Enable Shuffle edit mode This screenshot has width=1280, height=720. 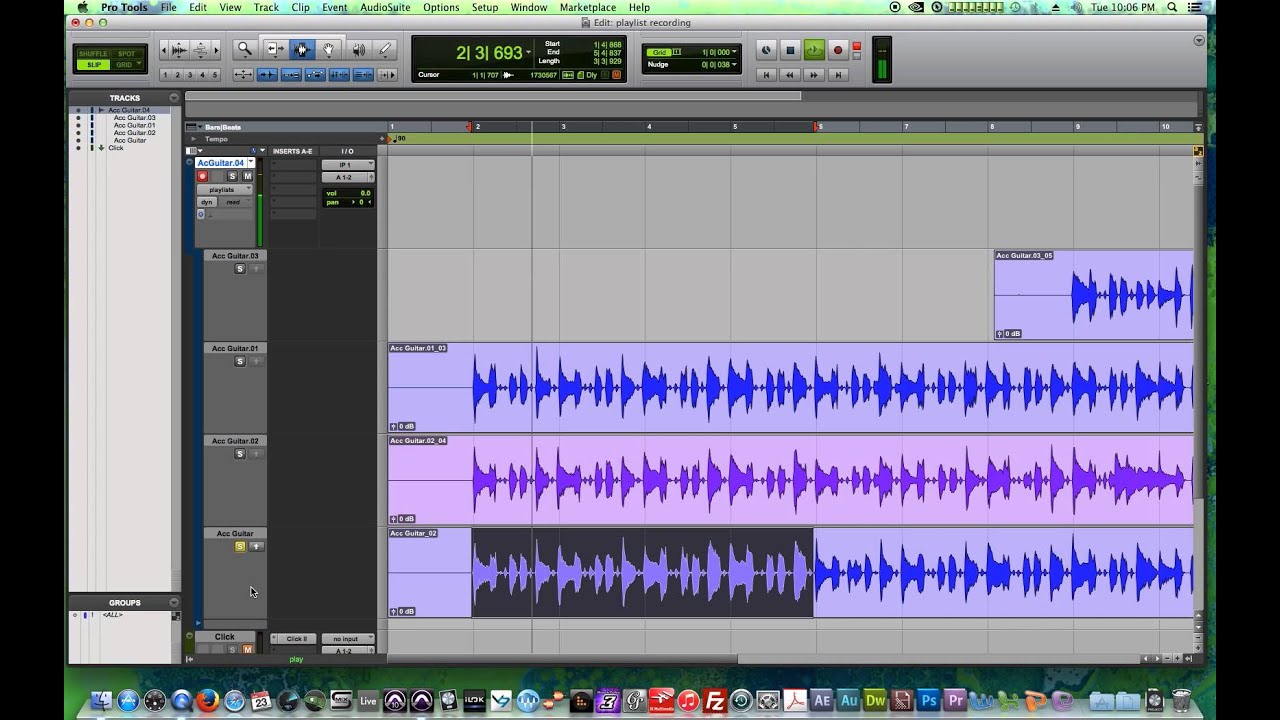click(93, 54)
